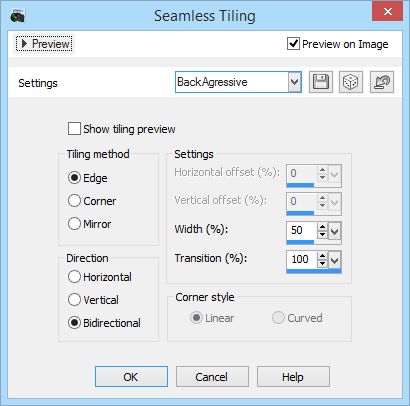Open the BackAgressive presets dropdown

[x=295, y=82]
